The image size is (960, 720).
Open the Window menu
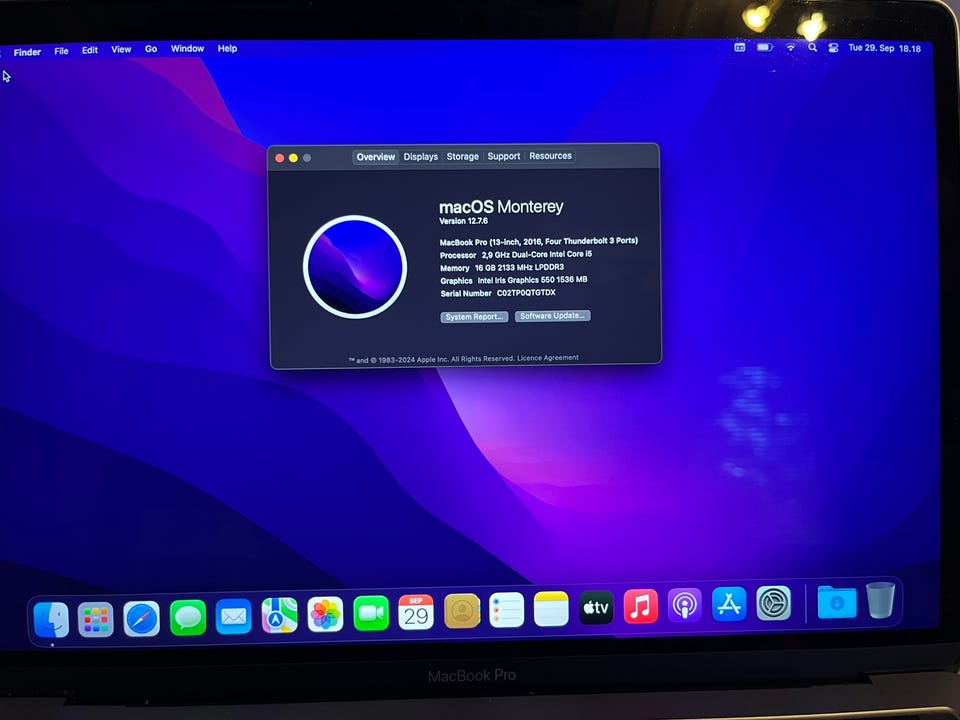[187, 48]
